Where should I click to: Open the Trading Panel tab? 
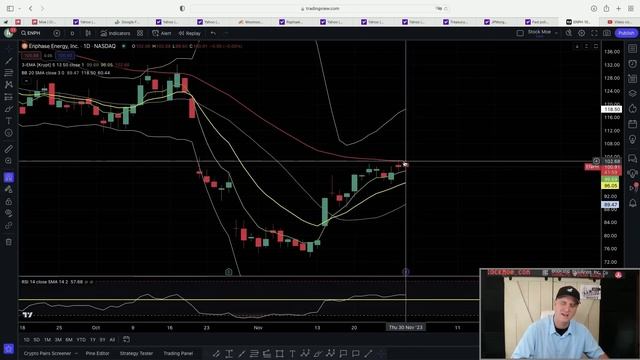tap(178, 353)
